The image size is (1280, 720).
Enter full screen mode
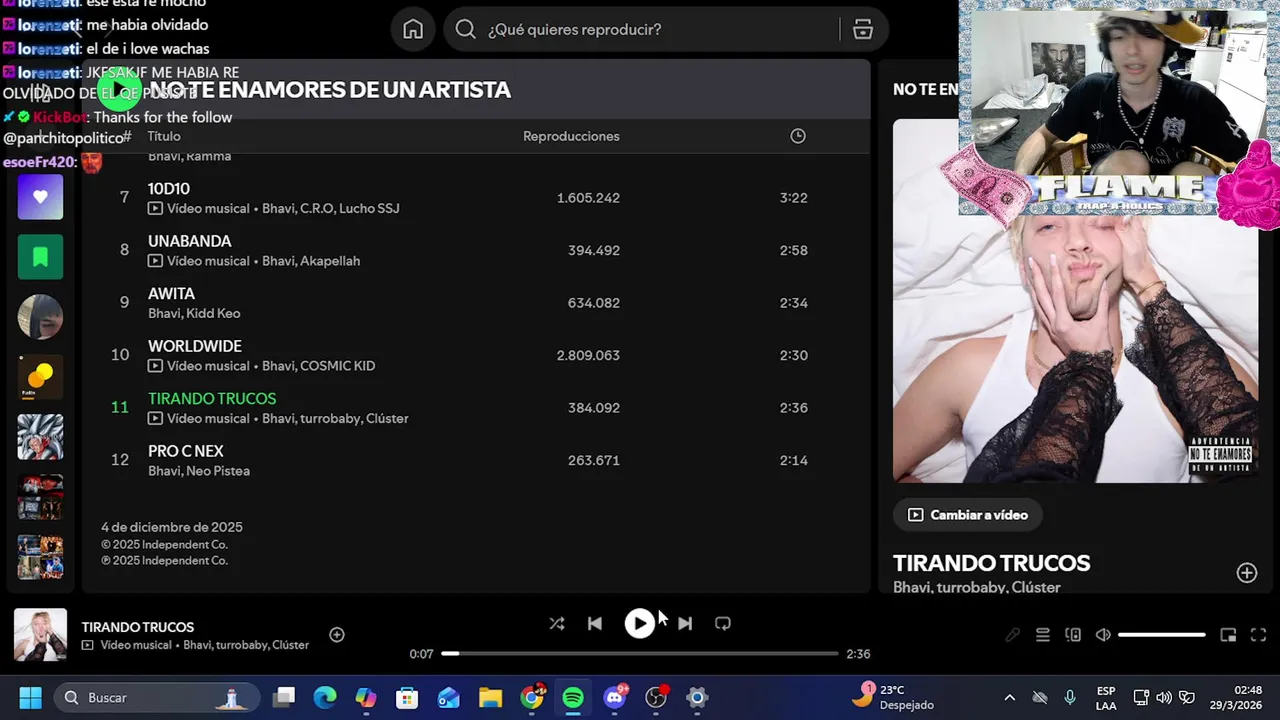click(x=1259, y=635)
